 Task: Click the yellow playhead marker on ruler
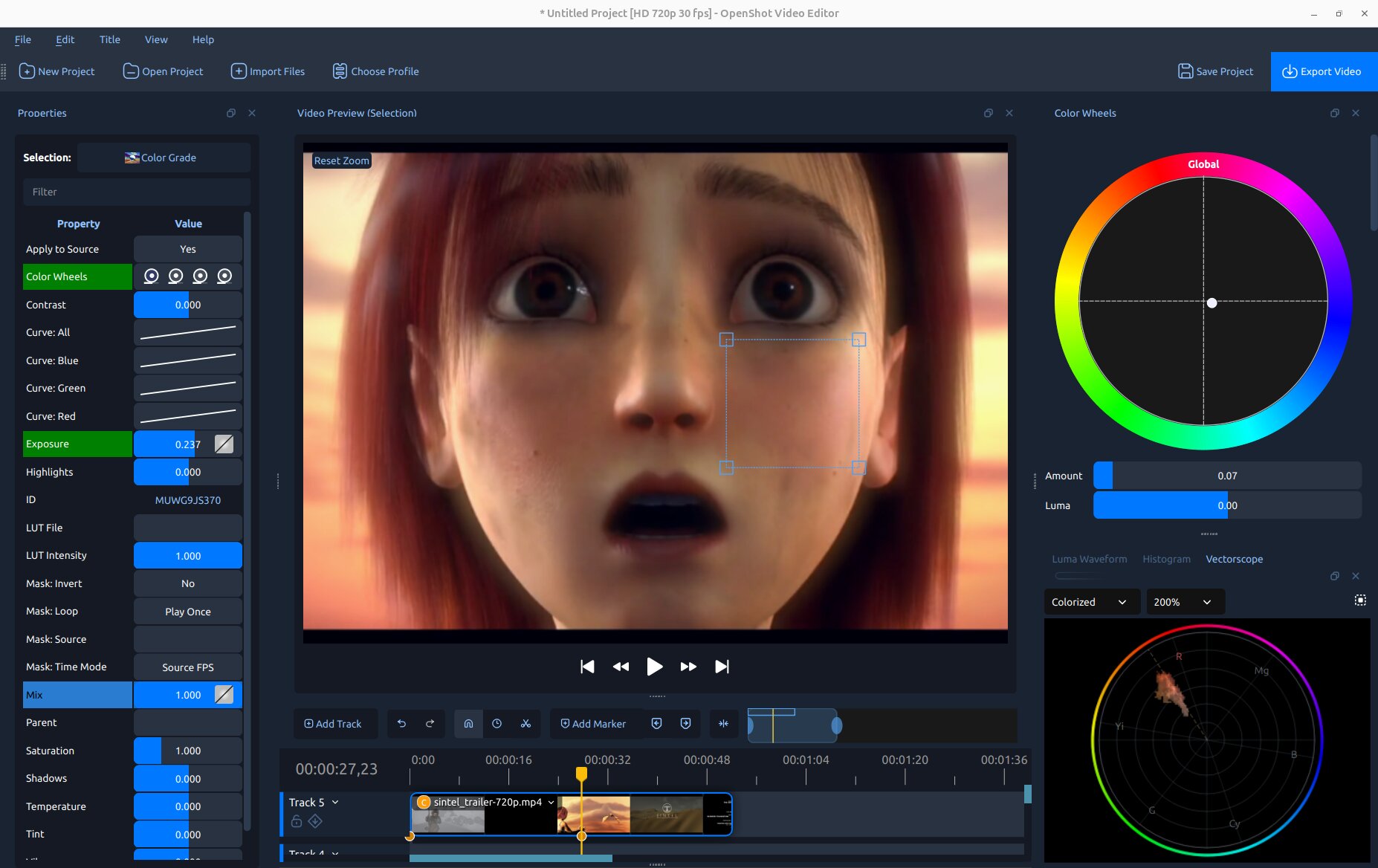pyautogui.click(x=582, y=774)
